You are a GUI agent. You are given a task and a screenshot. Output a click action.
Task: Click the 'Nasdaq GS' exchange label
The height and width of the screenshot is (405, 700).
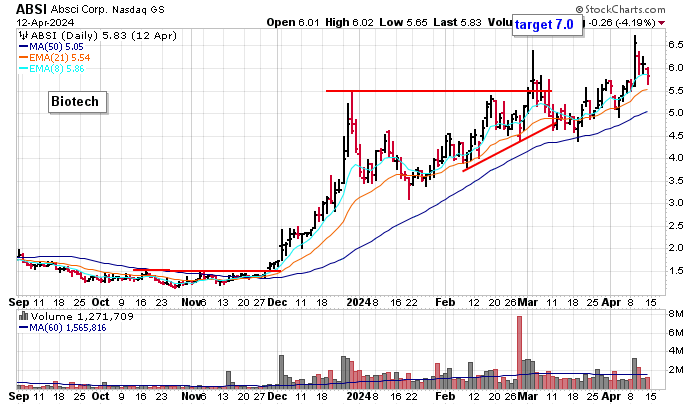[x=138, y=9]
